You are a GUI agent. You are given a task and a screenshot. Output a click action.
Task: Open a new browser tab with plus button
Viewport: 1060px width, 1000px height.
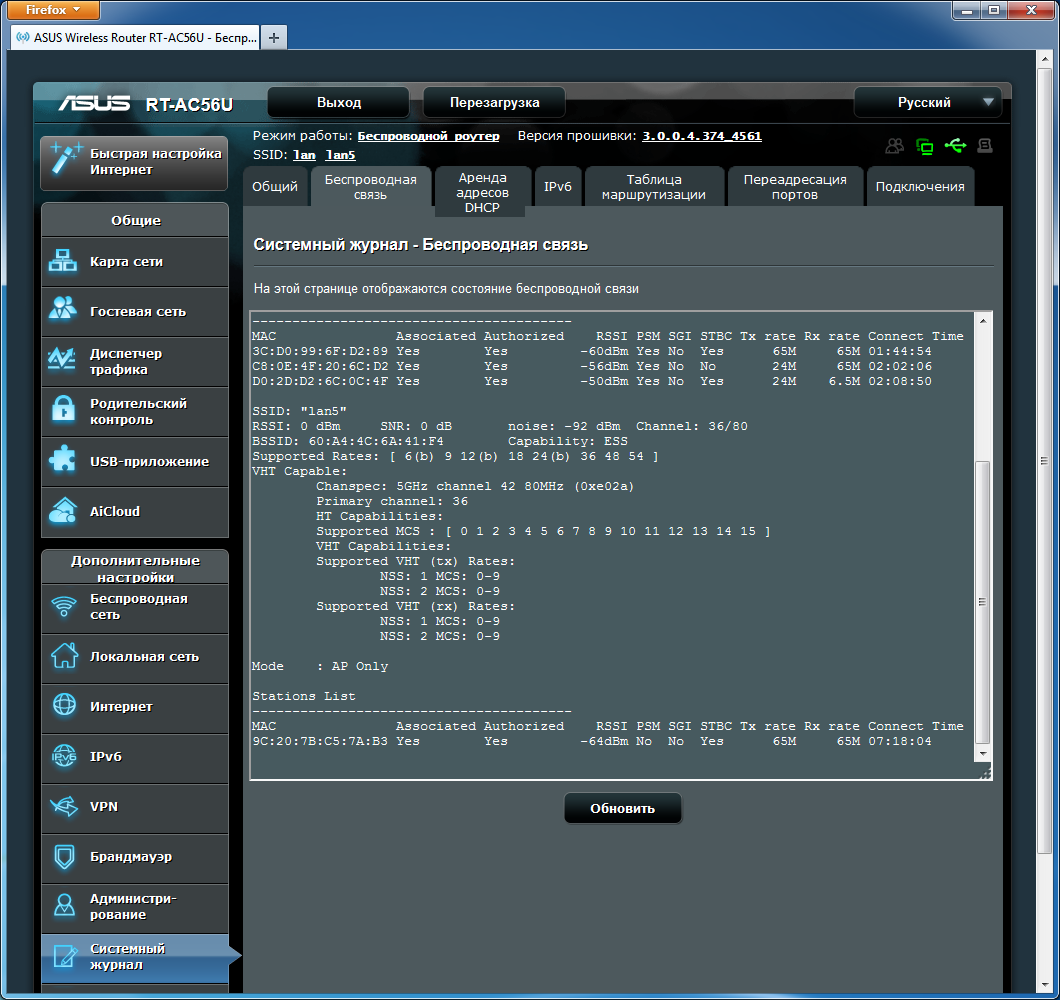pos(273,37)
